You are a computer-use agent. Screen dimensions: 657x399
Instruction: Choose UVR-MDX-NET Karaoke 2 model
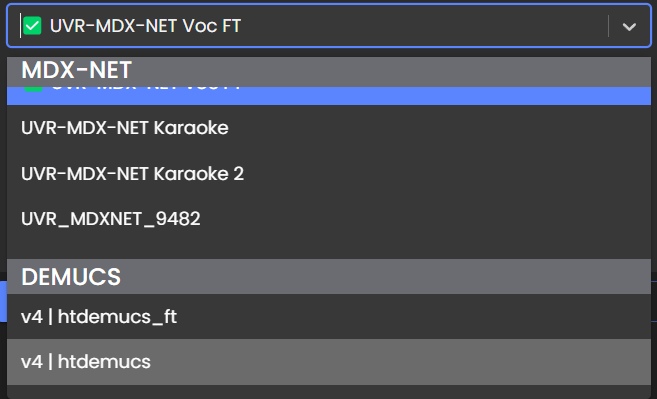(x=329, y=174)
